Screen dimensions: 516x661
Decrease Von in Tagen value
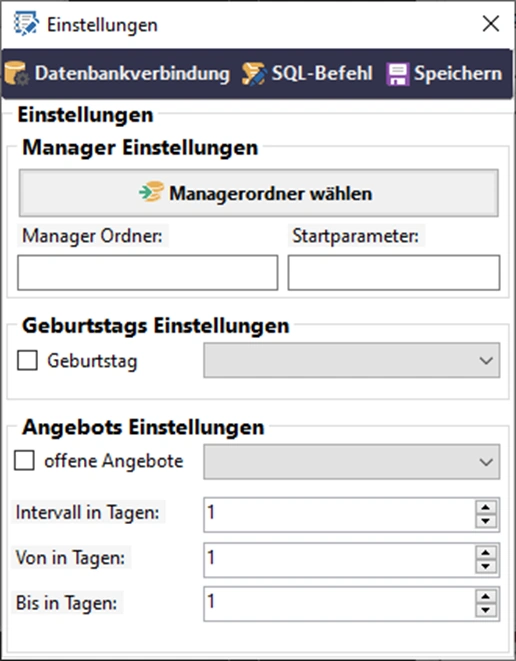[x=486, y=566]
